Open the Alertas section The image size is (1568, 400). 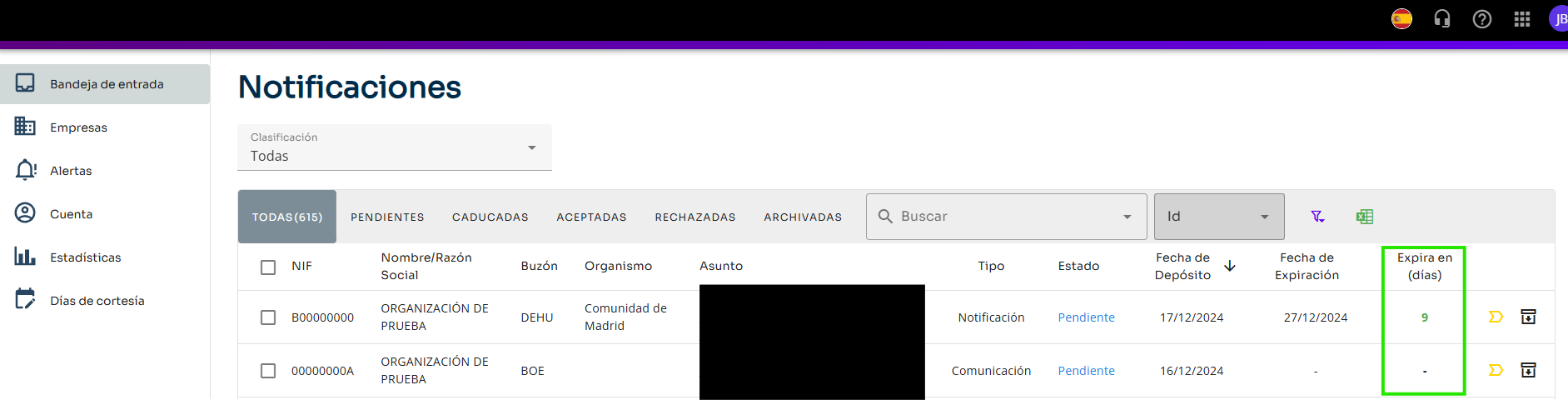105,171
